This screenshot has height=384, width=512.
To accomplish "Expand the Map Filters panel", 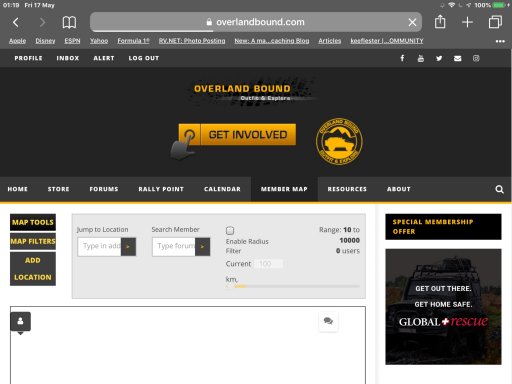I will point(33,241).
